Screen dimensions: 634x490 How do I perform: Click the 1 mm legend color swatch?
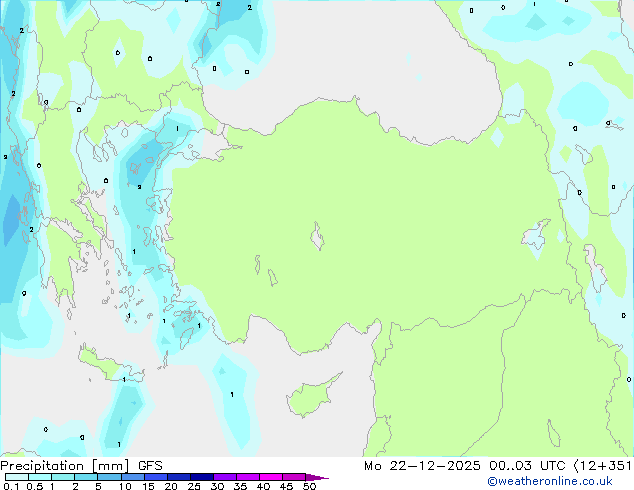[63, 477]
